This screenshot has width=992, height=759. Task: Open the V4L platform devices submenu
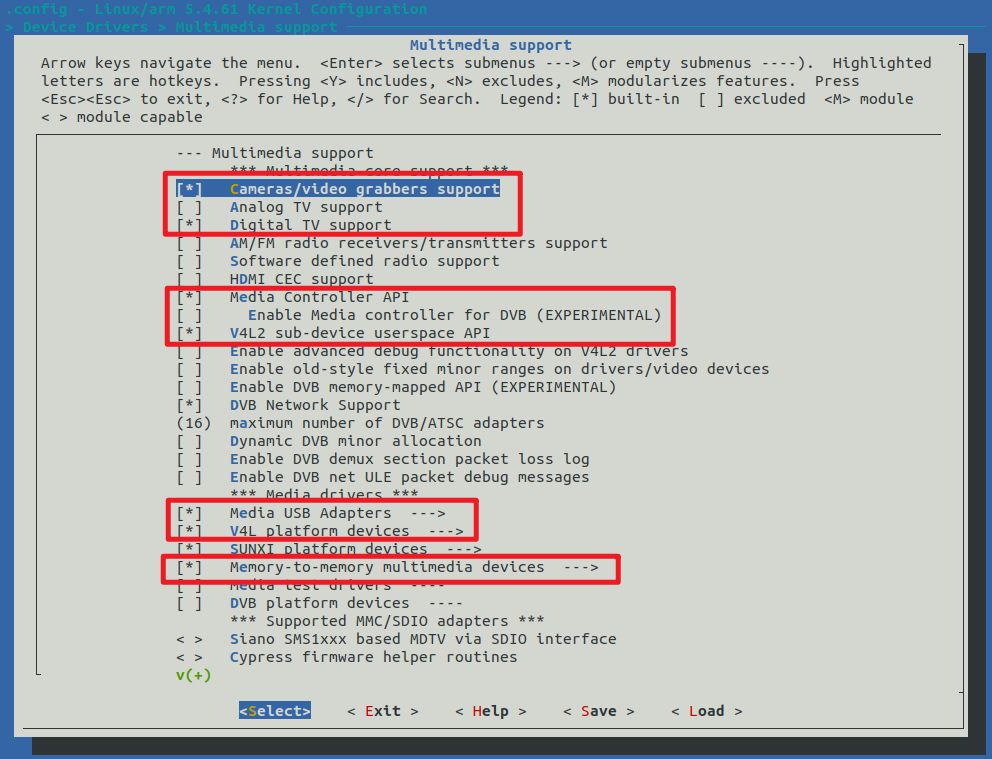point(345,531)
